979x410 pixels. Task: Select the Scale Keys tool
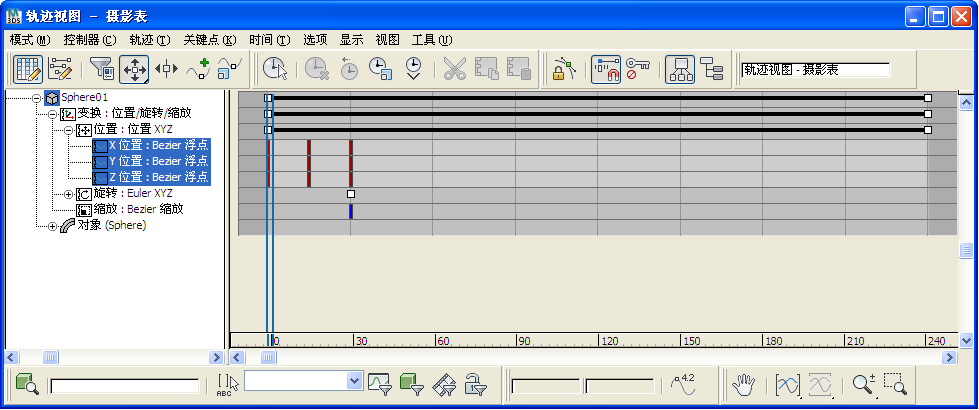coord(229,69)
